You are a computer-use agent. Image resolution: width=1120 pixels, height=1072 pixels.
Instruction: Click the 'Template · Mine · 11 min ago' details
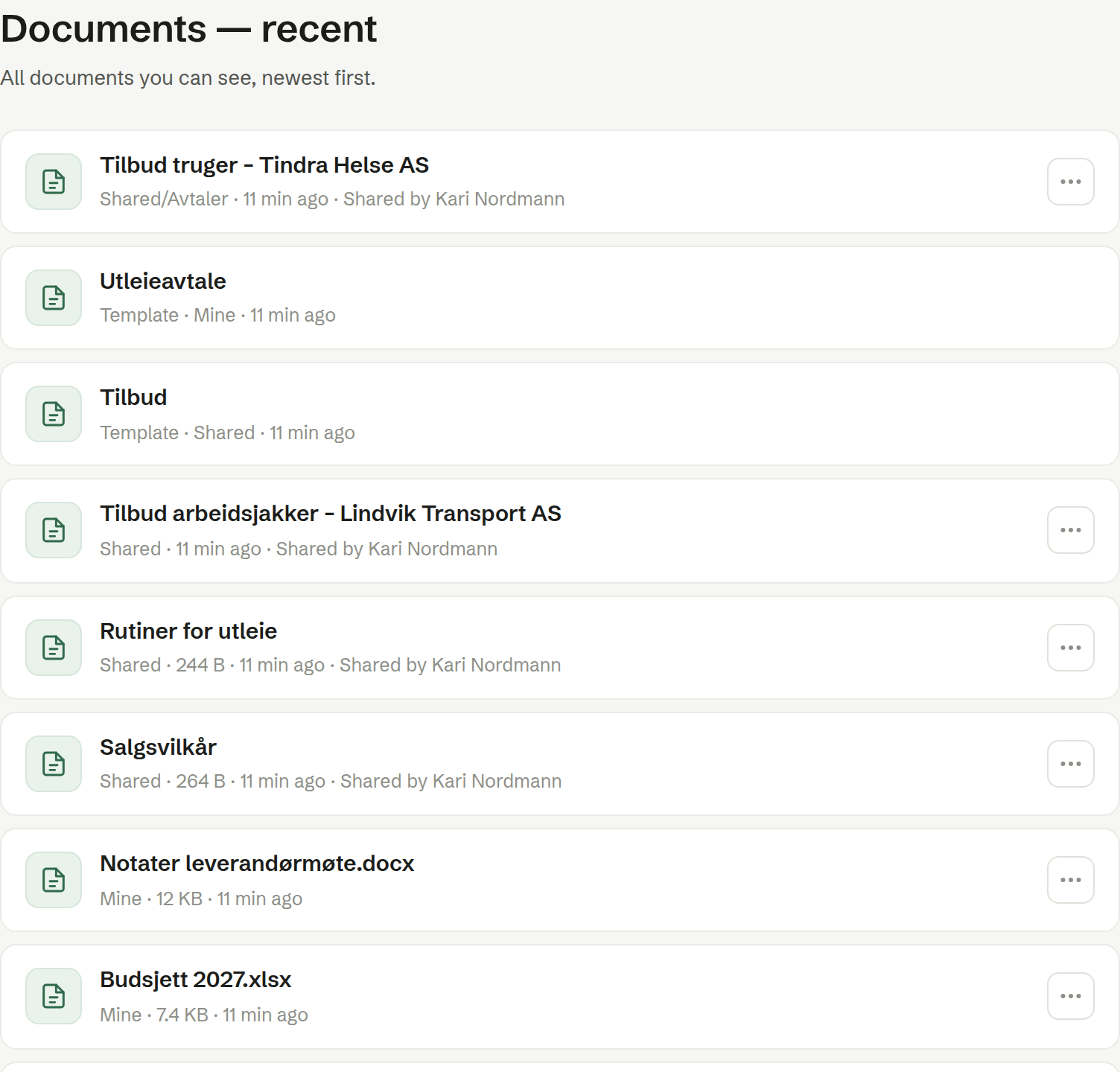217,316
